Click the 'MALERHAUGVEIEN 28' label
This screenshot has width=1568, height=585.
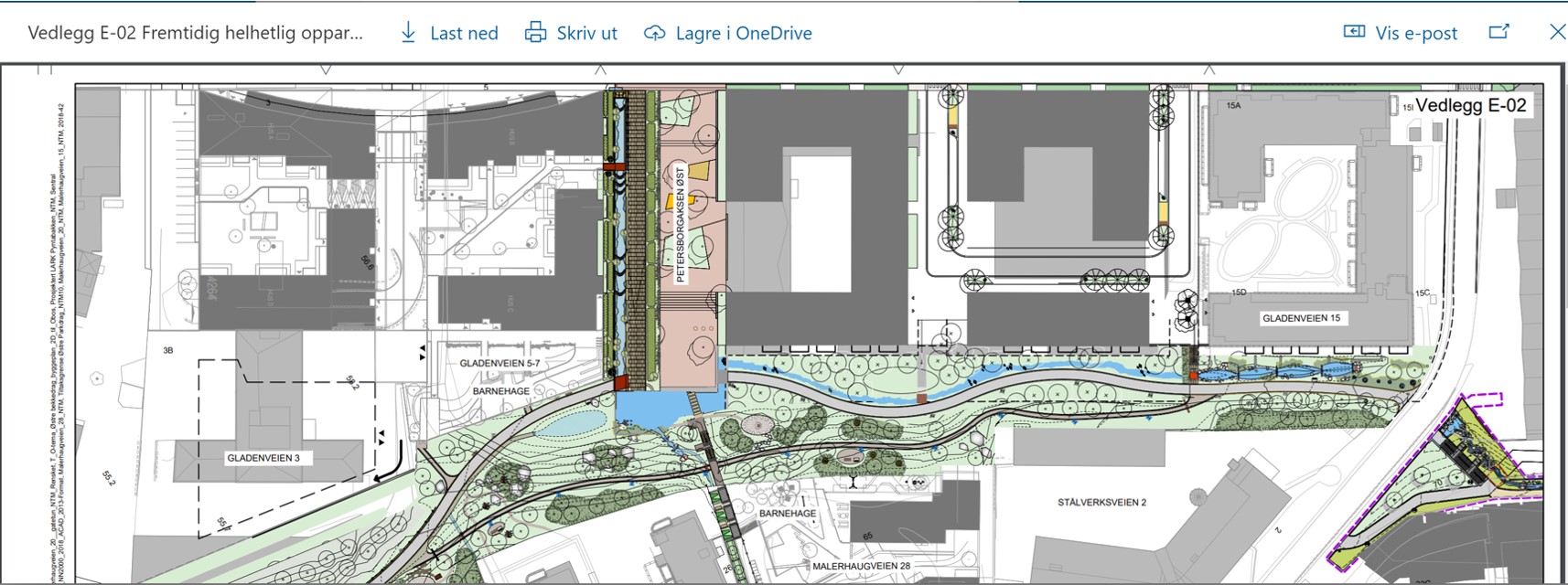tap(861, 567)
